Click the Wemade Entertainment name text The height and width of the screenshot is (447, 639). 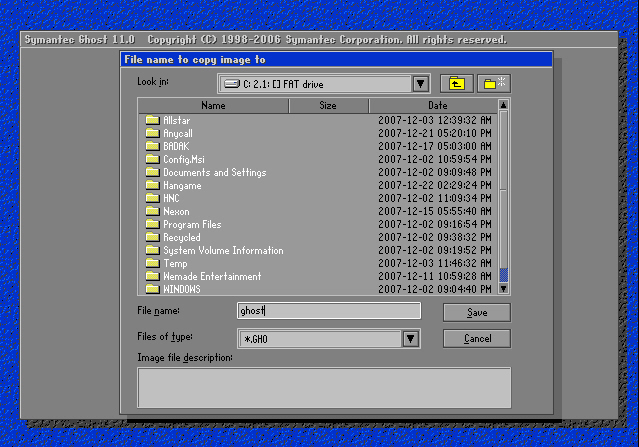(x=212, y=277)
